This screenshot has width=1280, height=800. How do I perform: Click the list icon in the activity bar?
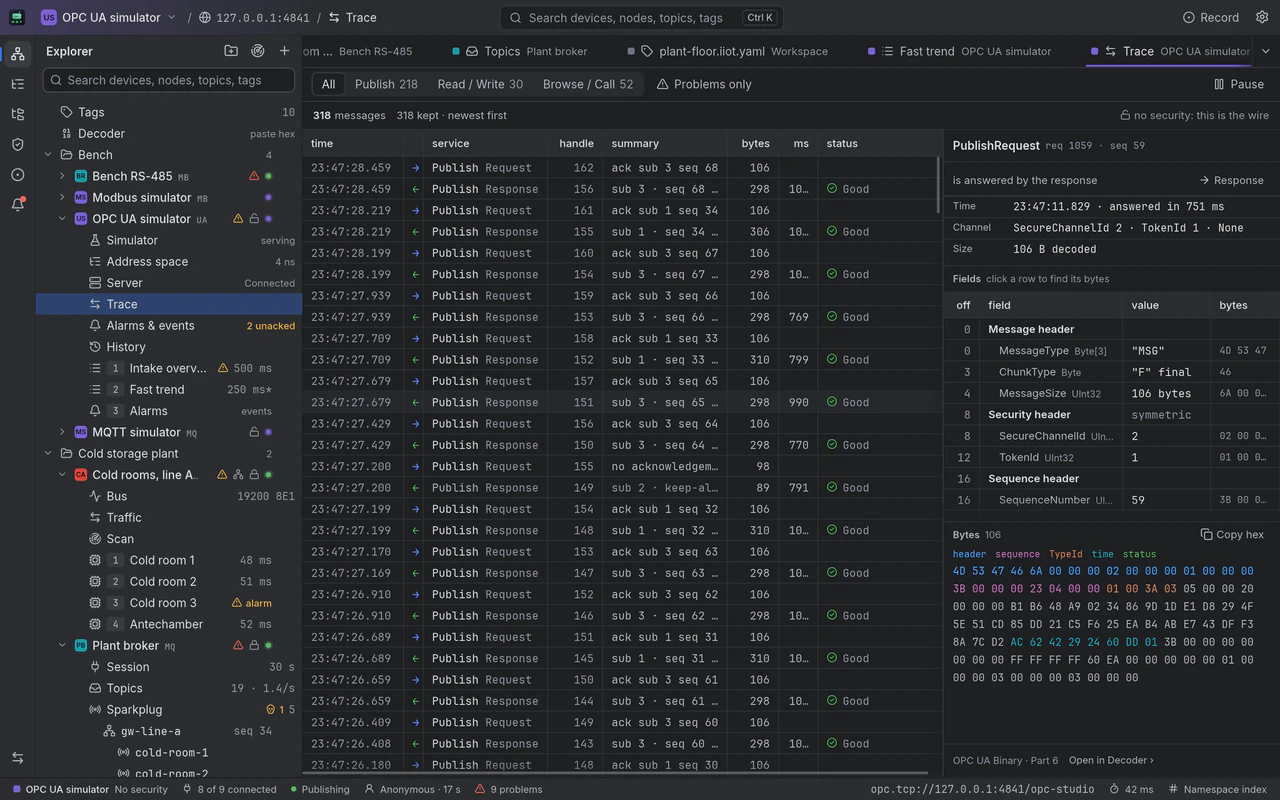pyautogui.click(x=17, y=84)
